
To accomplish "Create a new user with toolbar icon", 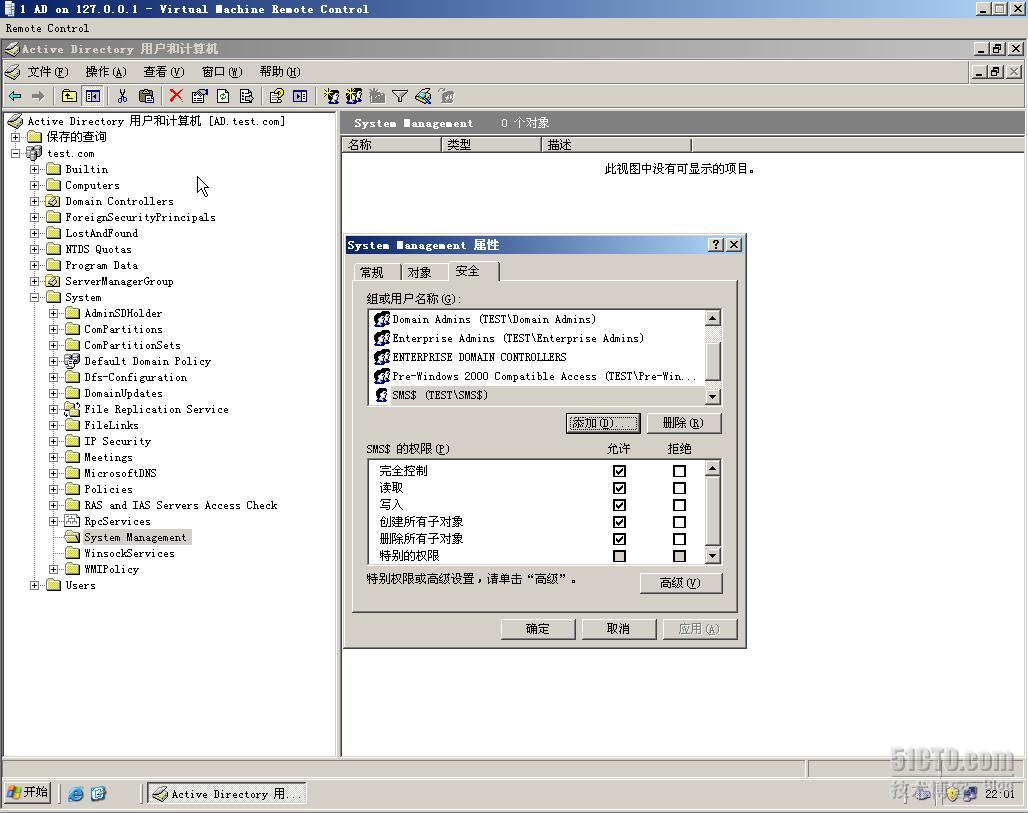I will pos(331,96).
